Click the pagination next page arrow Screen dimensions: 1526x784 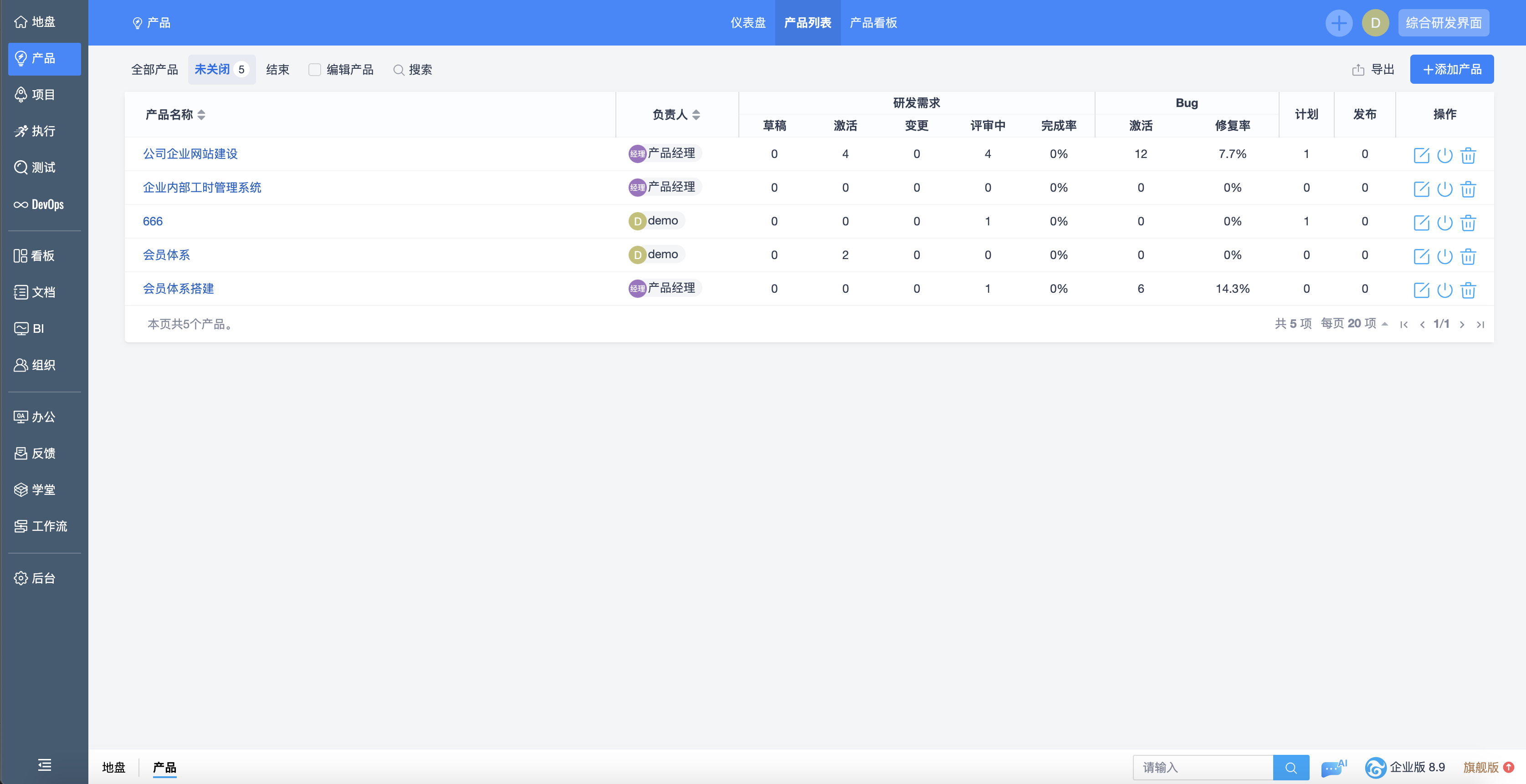pyautogui.click(x=1463, y=324)
